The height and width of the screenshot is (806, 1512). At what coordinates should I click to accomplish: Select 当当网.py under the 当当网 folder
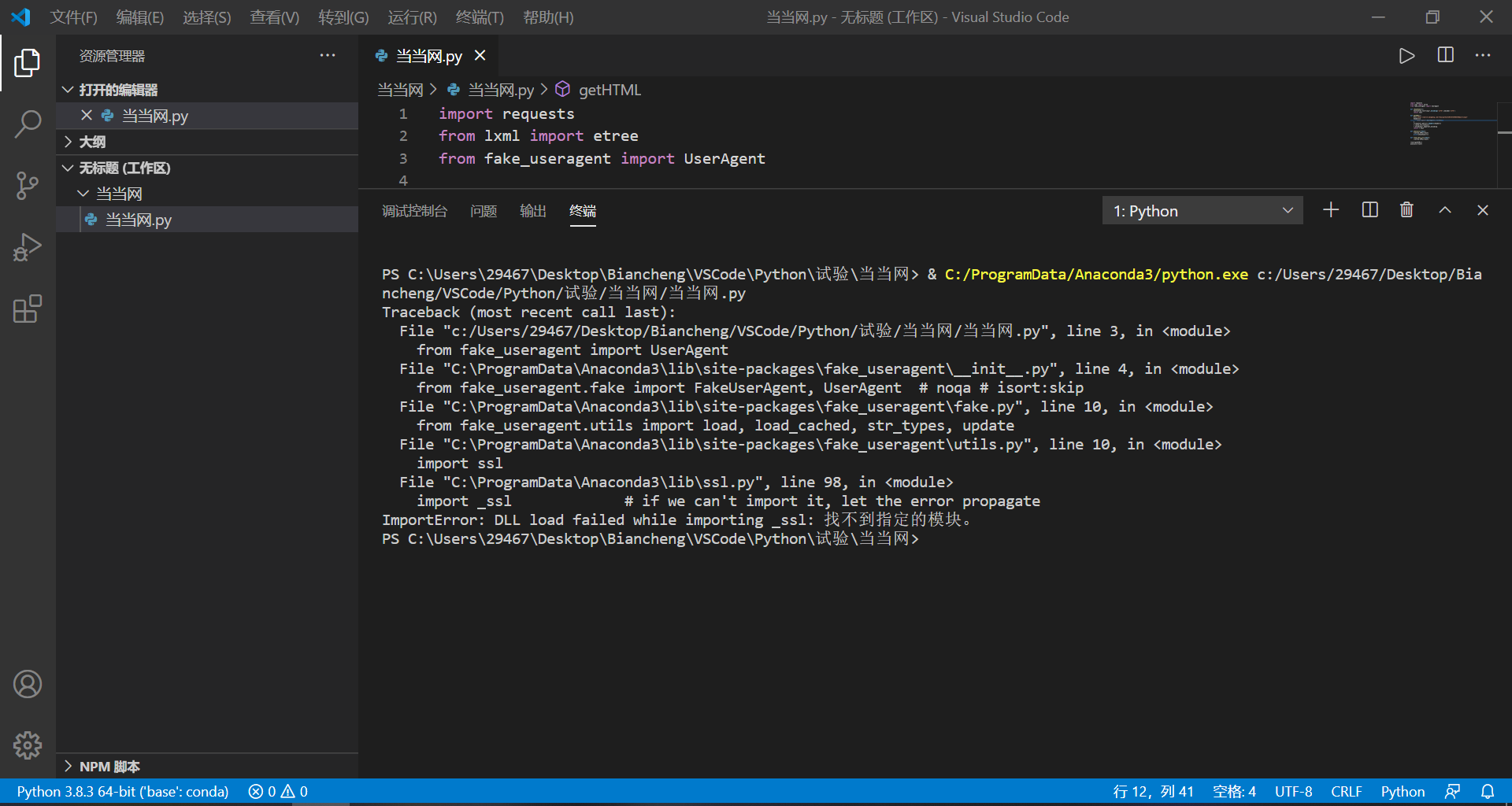[208, 220]
